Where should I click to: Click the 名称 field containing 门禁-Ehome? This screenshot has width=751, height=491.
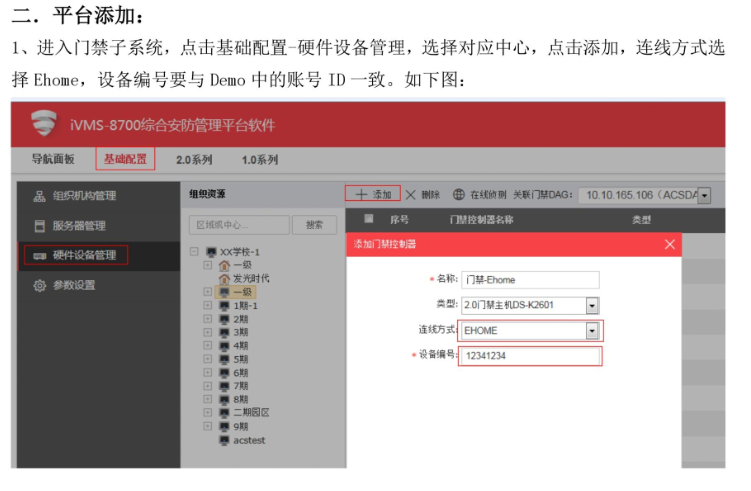click(x=530, y=280)
